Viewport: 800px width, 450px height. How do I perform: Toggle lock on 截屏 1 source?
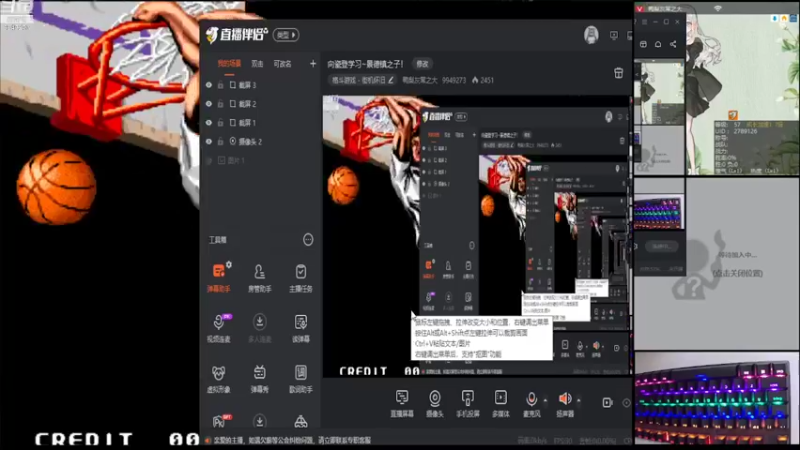pyautogui.click(x=220, y=122)
